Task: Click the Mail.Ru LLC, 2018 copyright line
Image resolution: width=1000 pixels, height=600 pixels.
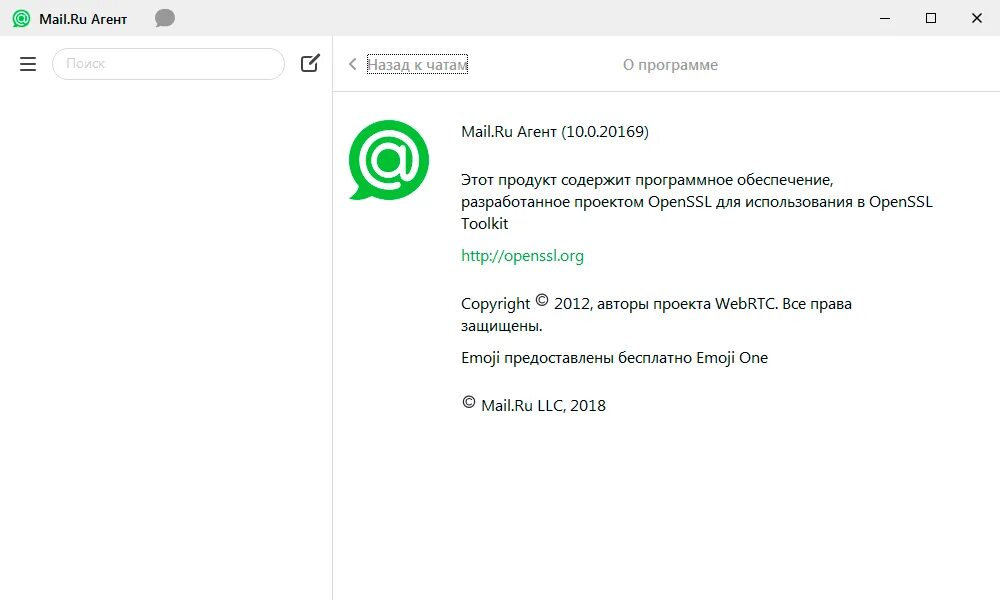Action: [534, 405]
